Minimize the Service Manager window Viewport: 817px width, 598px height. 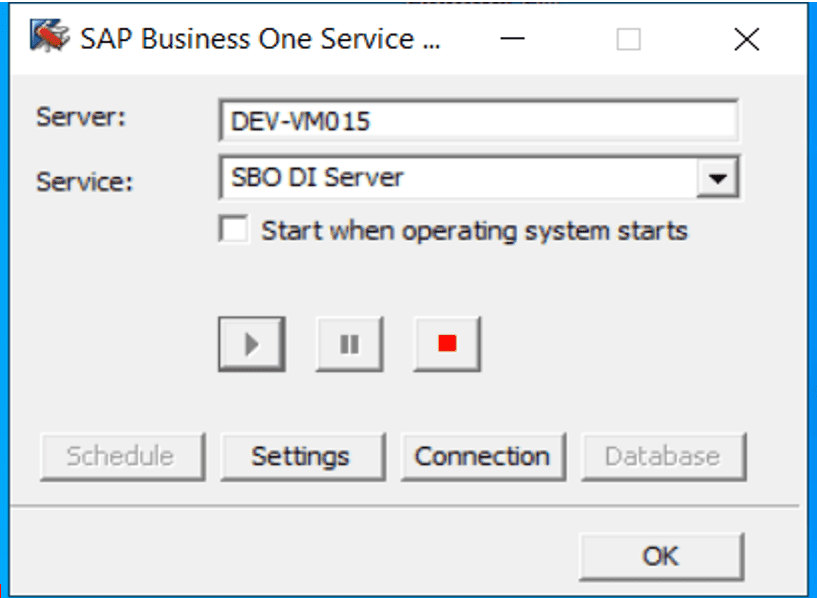tap(513, 39)
